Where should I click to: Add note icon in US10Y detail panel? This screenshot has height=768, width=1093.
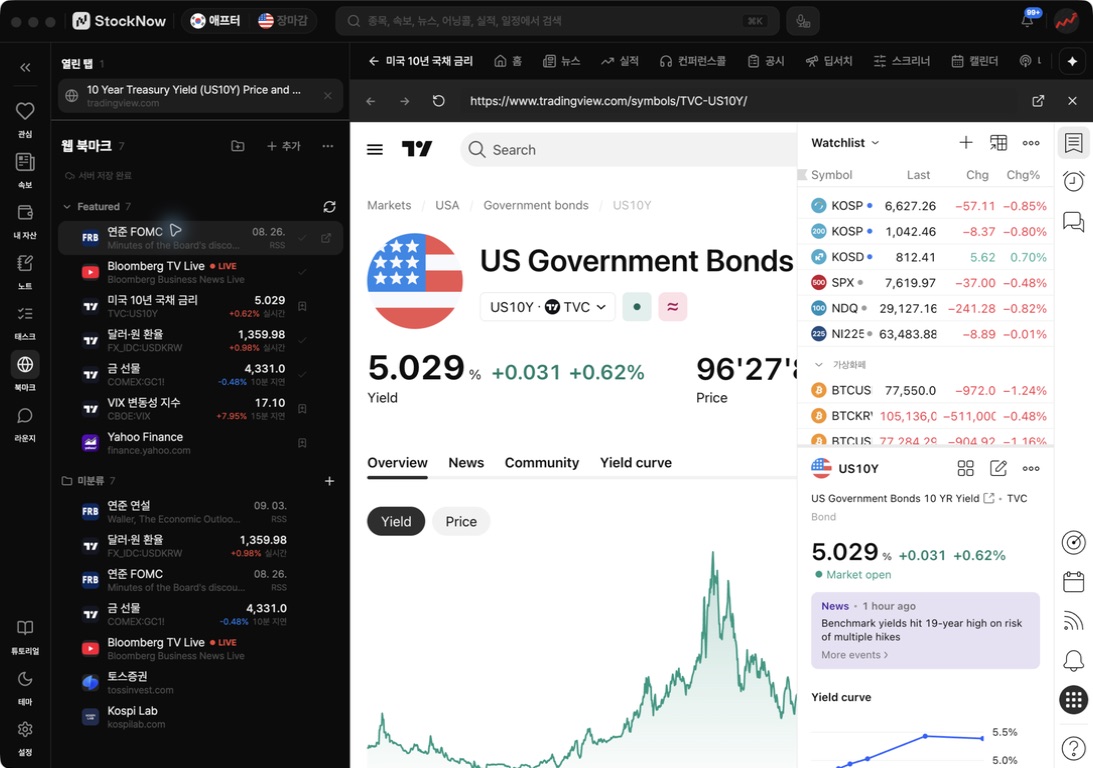(x=998, y=468)
